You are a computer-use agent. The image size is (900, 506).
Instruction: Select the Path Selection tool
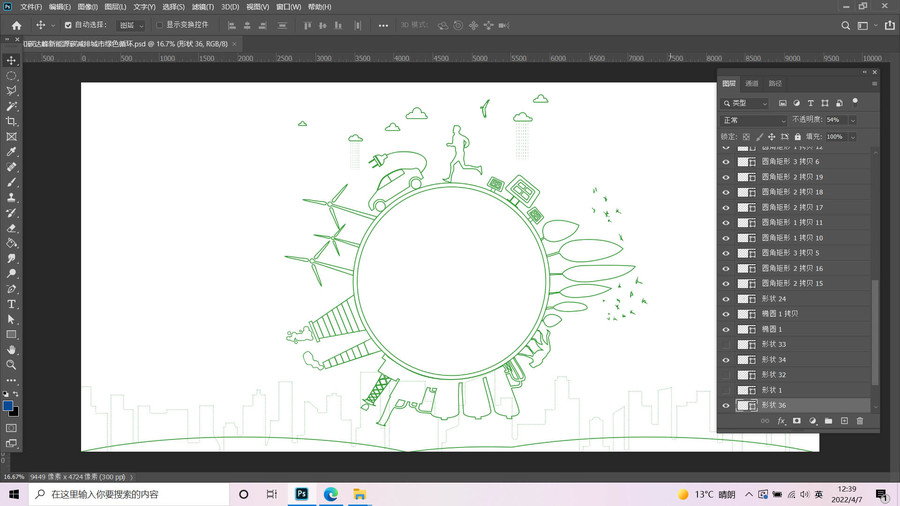pyautogui.click(x=11, y=319)
